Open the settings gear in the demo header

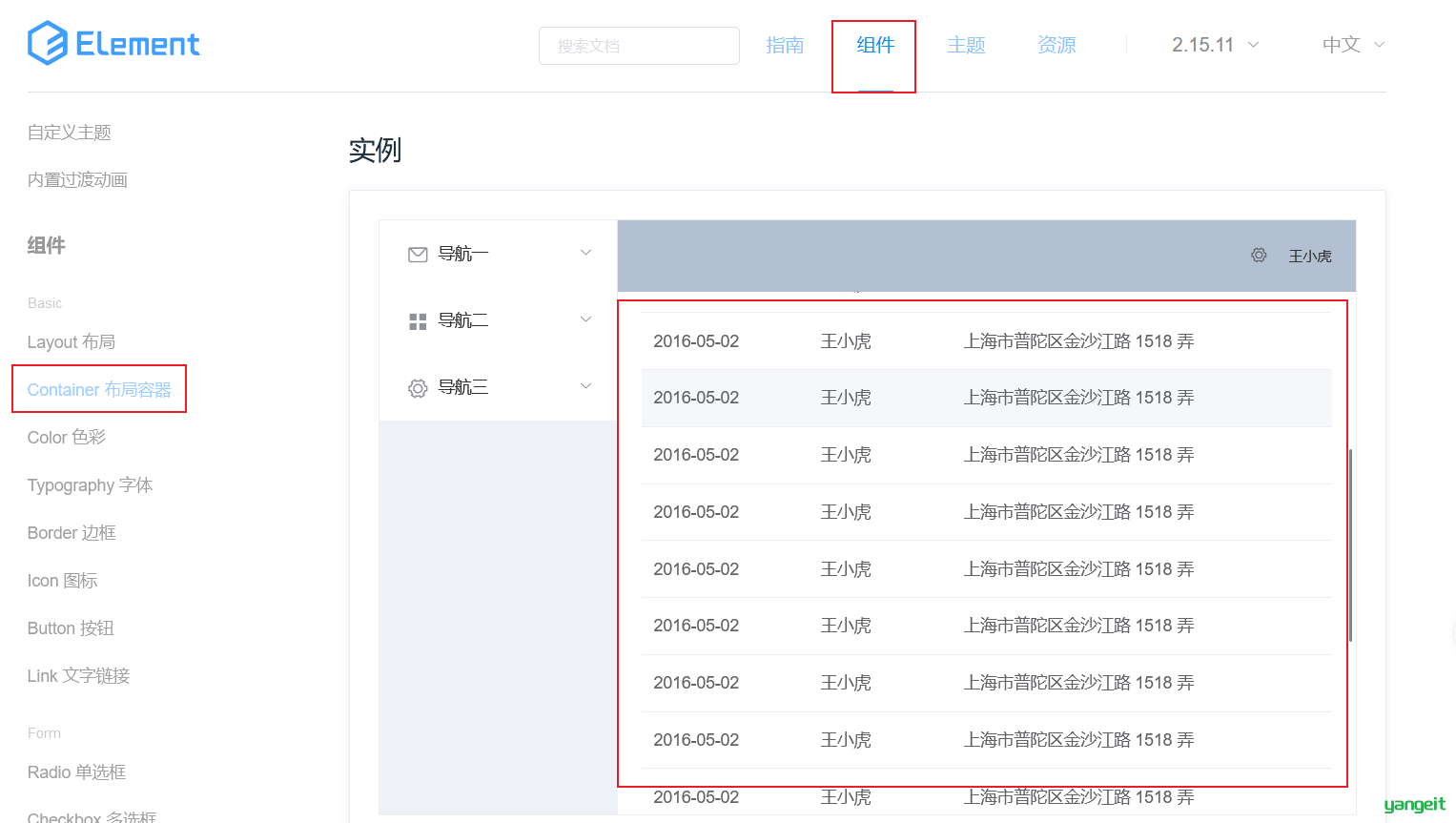(x=1259, y=256)
